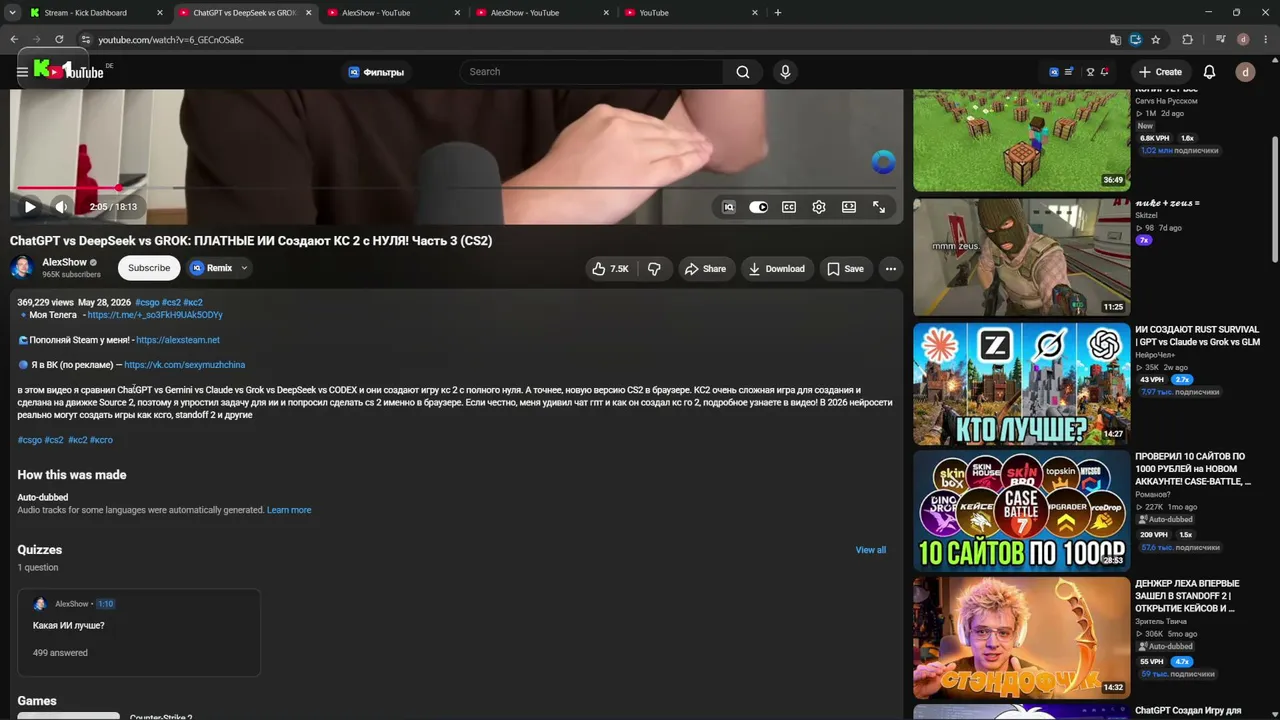Click the #cs2 hashtag next to the date
The width and height of the screenshot is (1280, 720).
[x=171, y=302]
